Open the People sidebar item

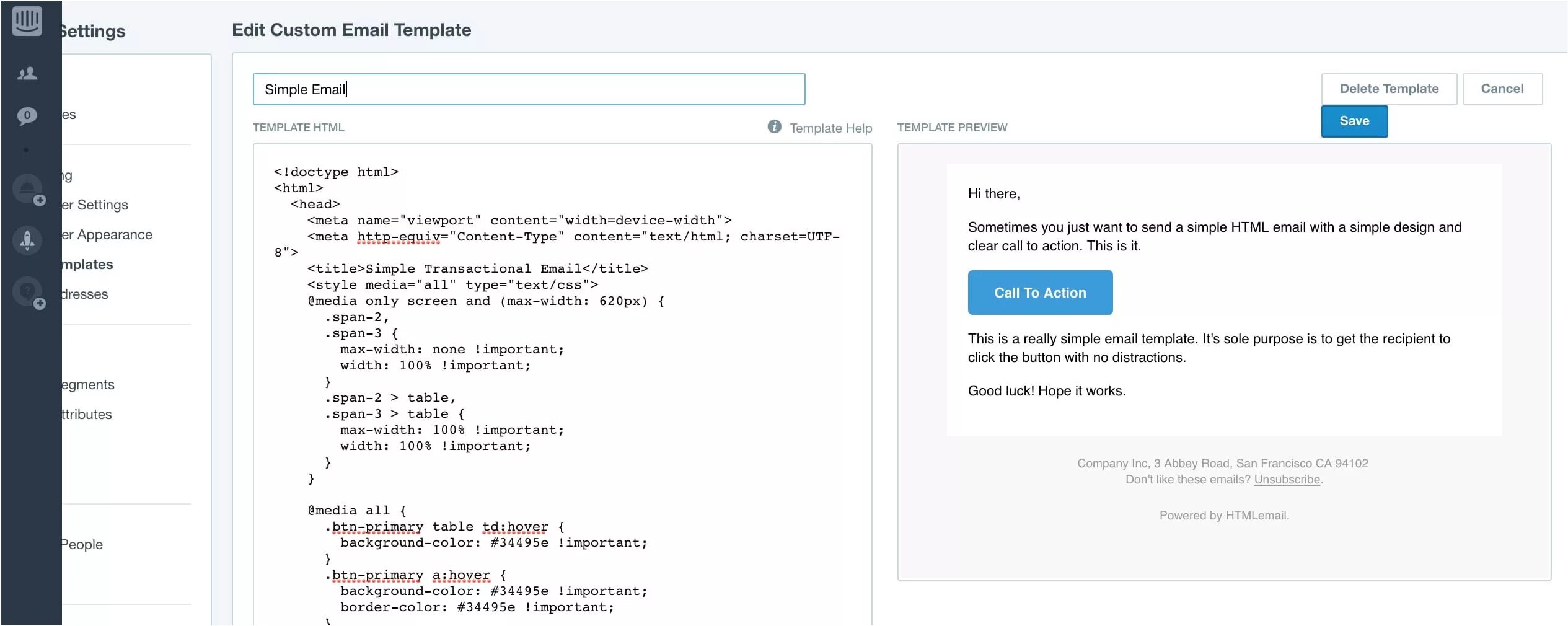click(82, 545)
